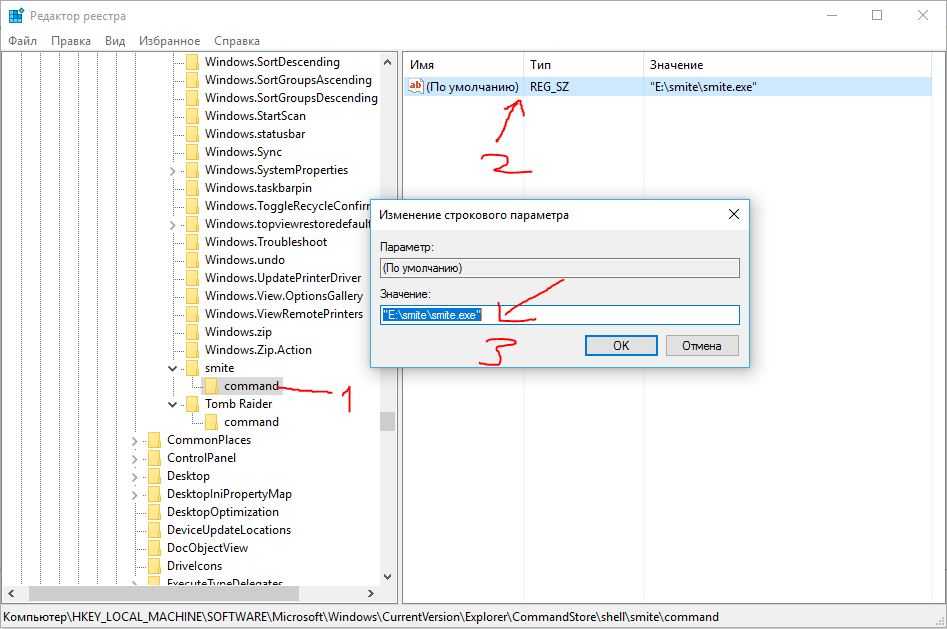The image size is (947, 629).
Task: Click the string value icon next to (По умолчанию)
Action: coord(415,87)
